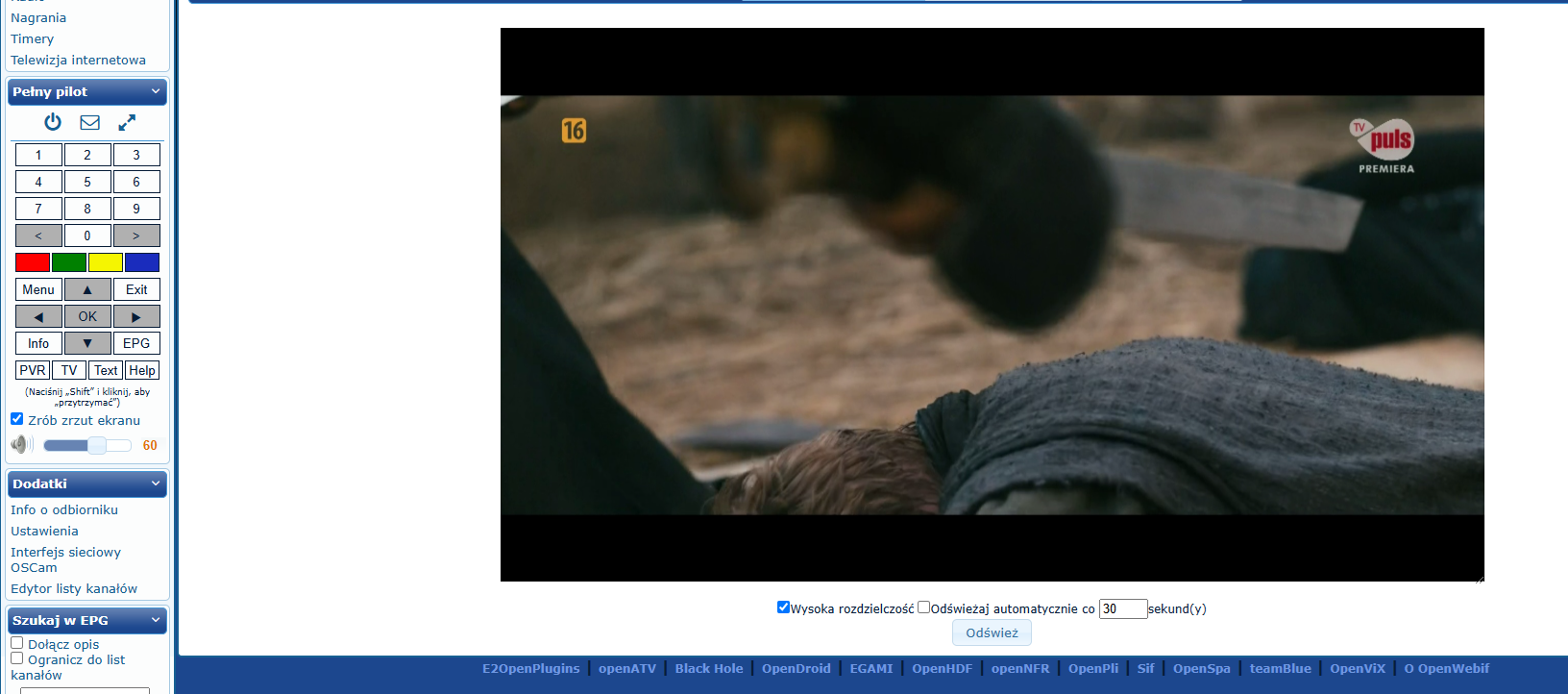Viewport: 1568px width, 694px height.
Task: Uncheck 'Wysoka rozdzielczość' checkbox
Action: 783,607
